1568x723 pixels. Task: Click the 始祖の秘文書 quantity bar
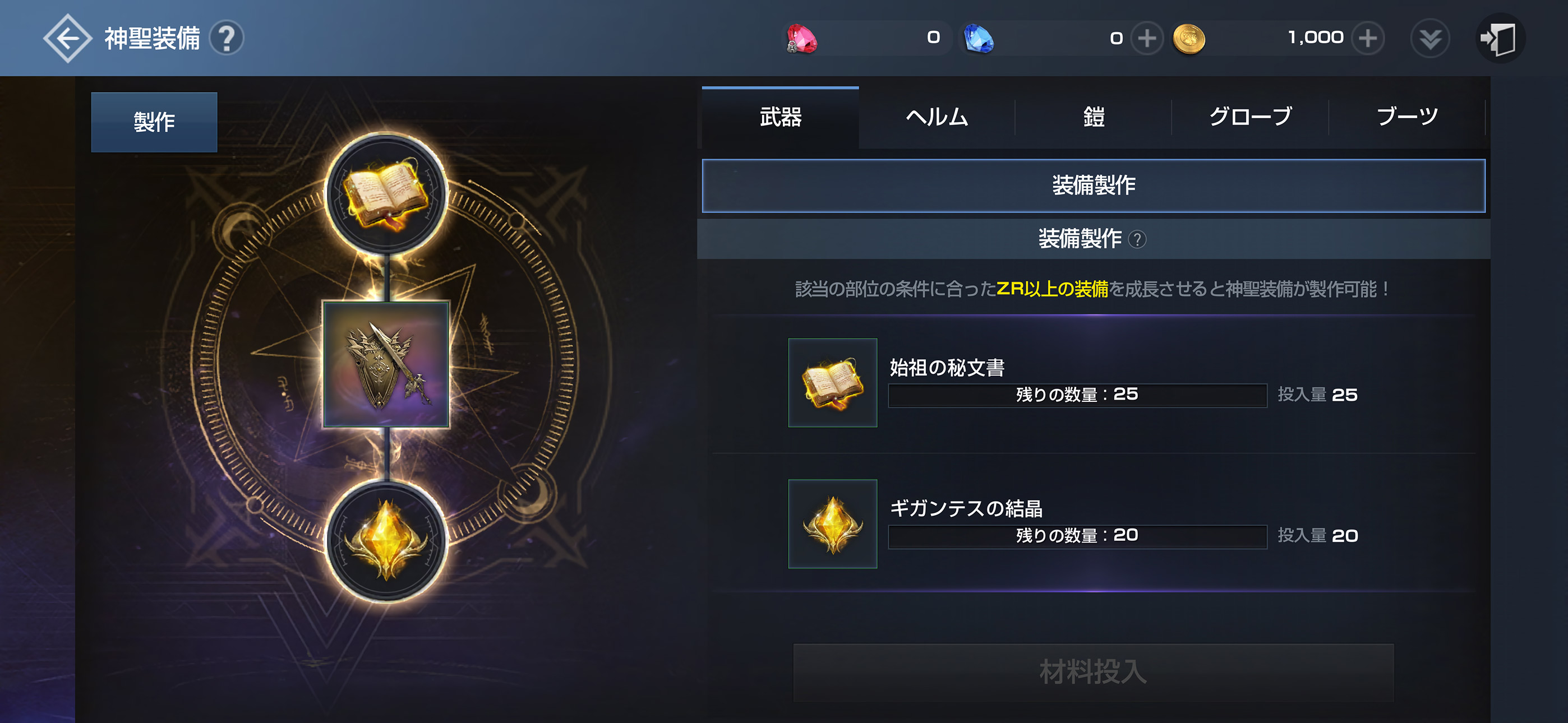(x=1077, y=395)
